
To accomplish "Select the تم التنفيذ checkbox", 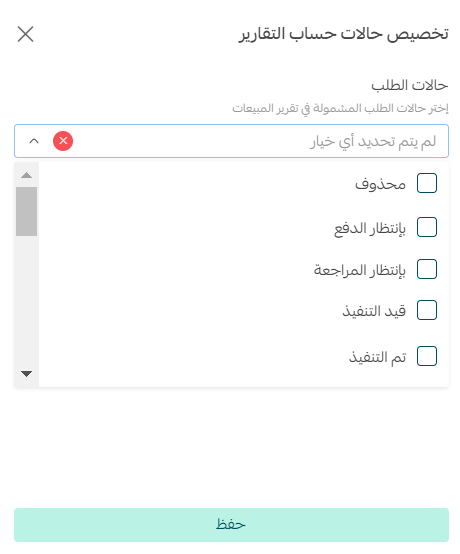I will (x=427, y=356).
